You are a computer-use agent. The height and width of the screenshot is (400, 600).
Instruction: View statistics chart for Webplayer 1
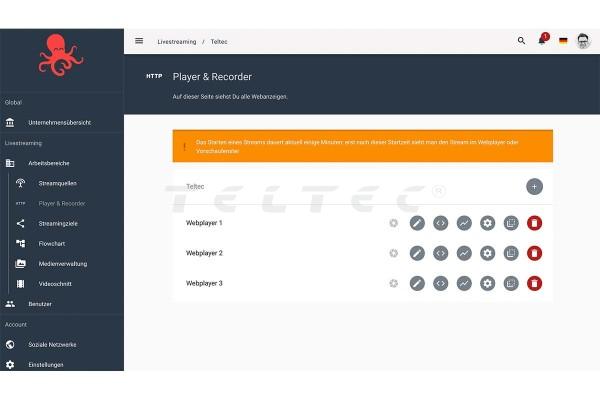pos(464,223)
